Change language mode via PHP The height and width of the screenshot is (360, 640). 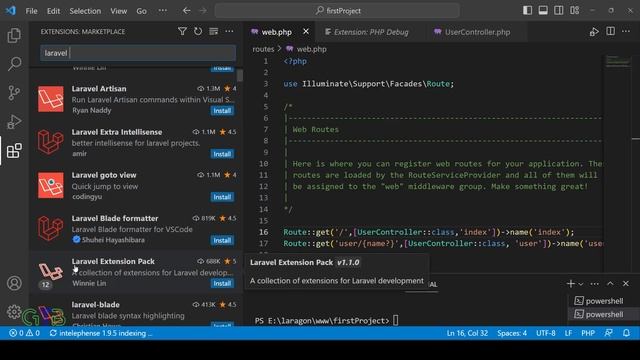point(588,333)
